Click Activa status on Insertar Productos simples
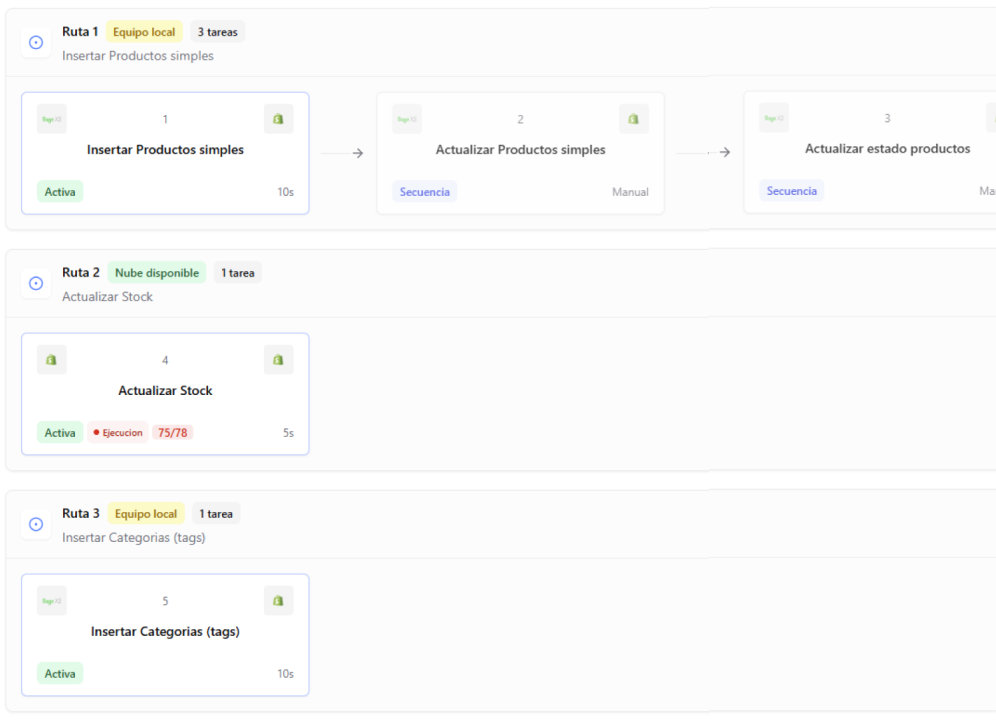Image resolution: width=996 pixels, height=720 pixels. point(60,192)
